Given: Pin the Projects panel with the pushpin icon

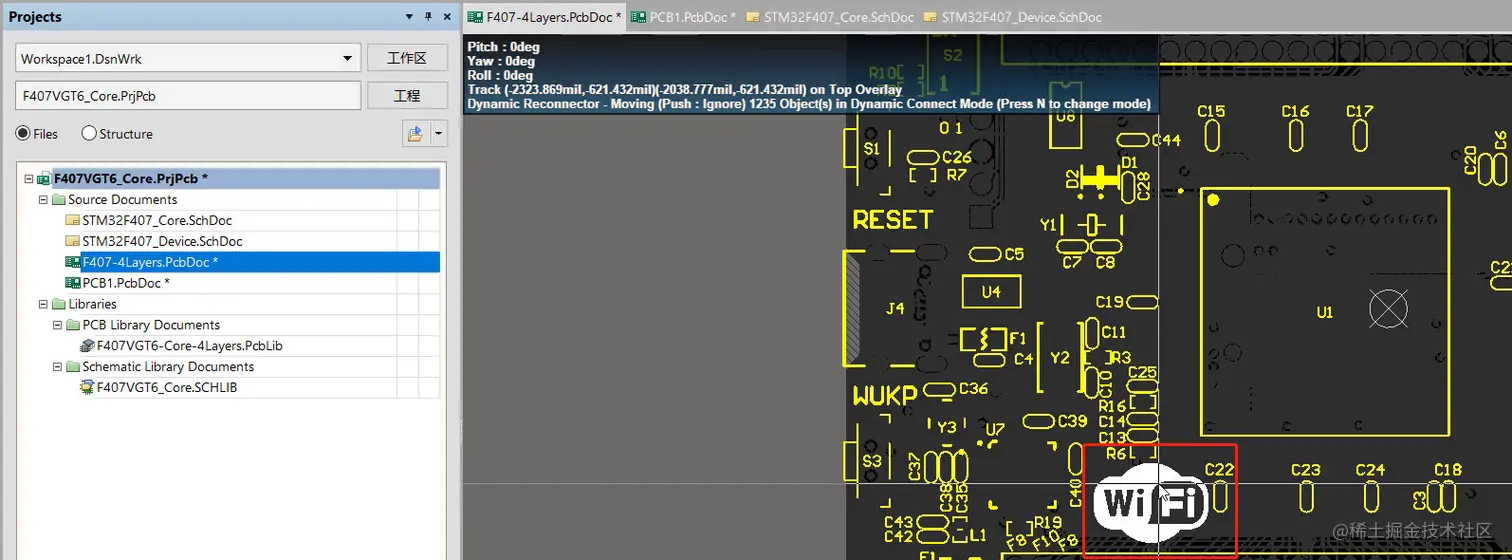Looking at the screenshot, I should click(428, 17).
